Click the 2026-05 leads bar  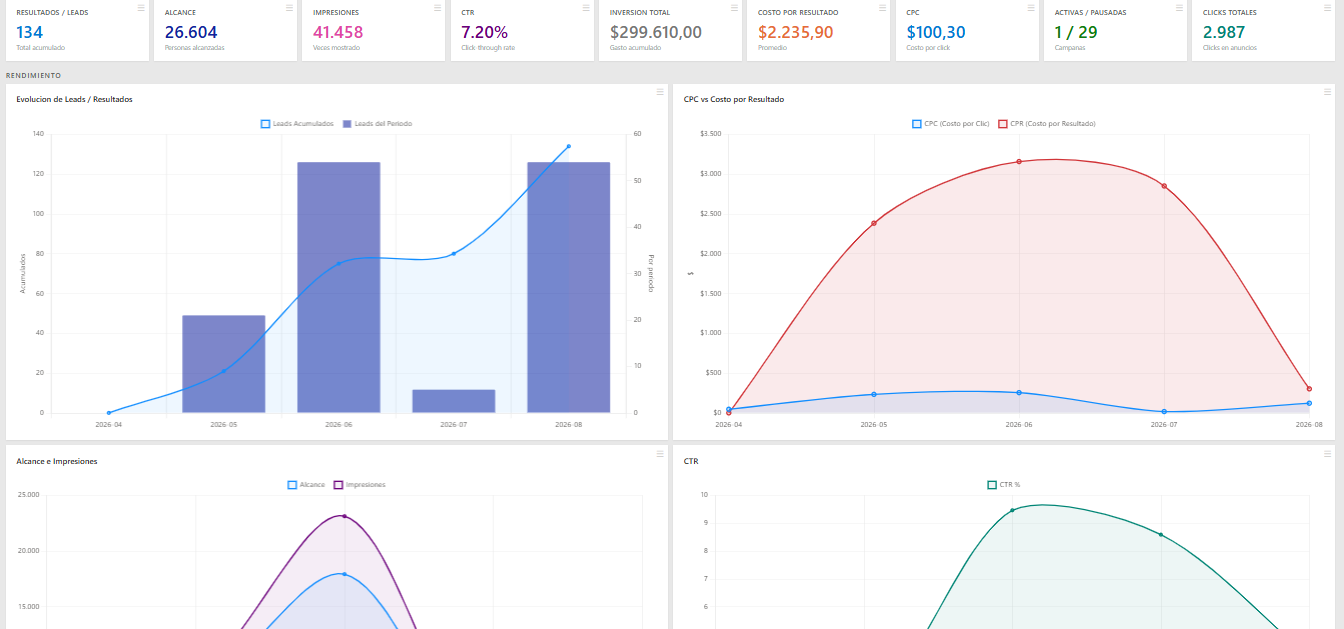pyautogui.click(x=223, y=364)
